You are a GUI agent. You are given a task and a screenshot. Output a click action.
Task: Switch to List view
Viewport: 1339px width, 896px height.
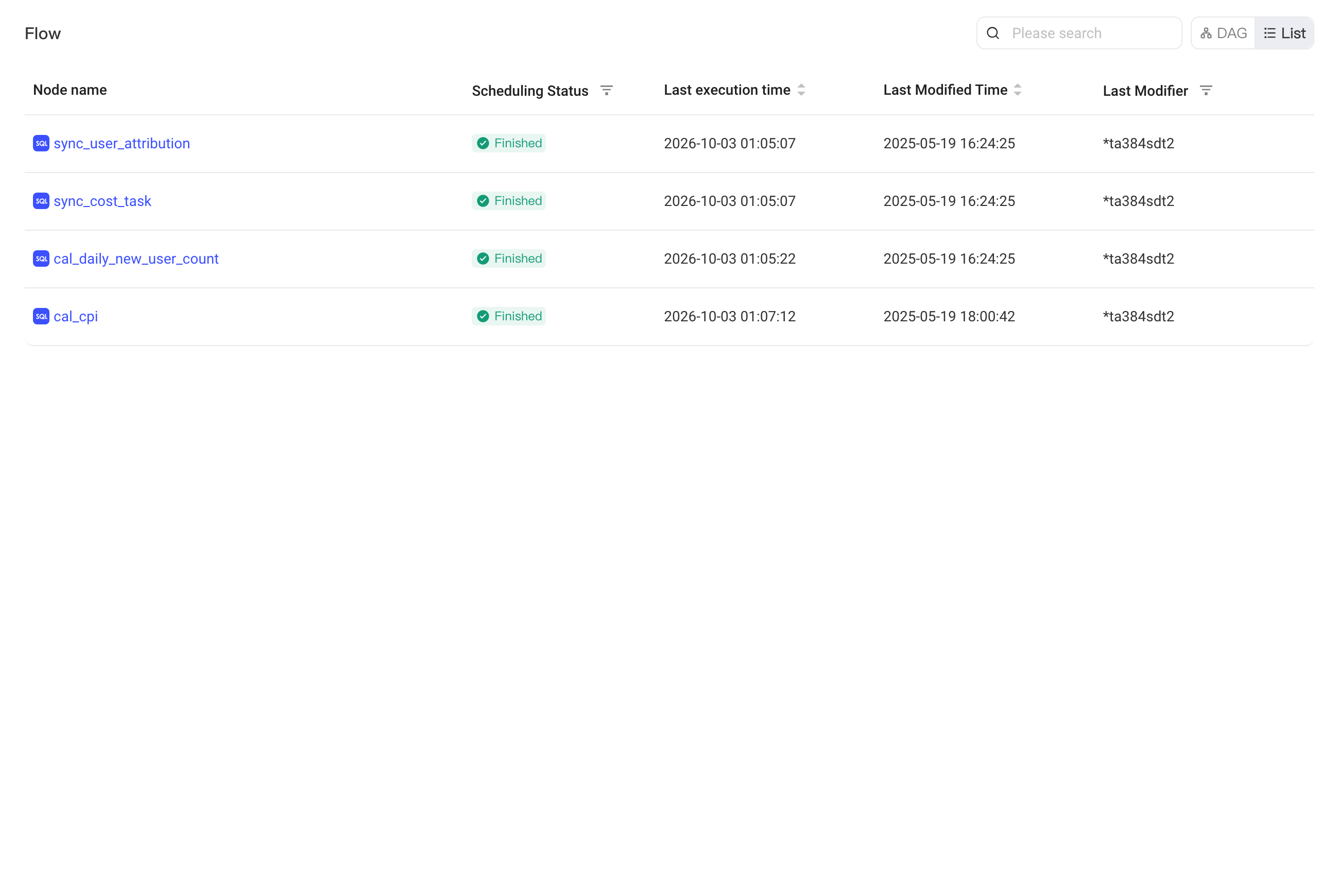1284,33
